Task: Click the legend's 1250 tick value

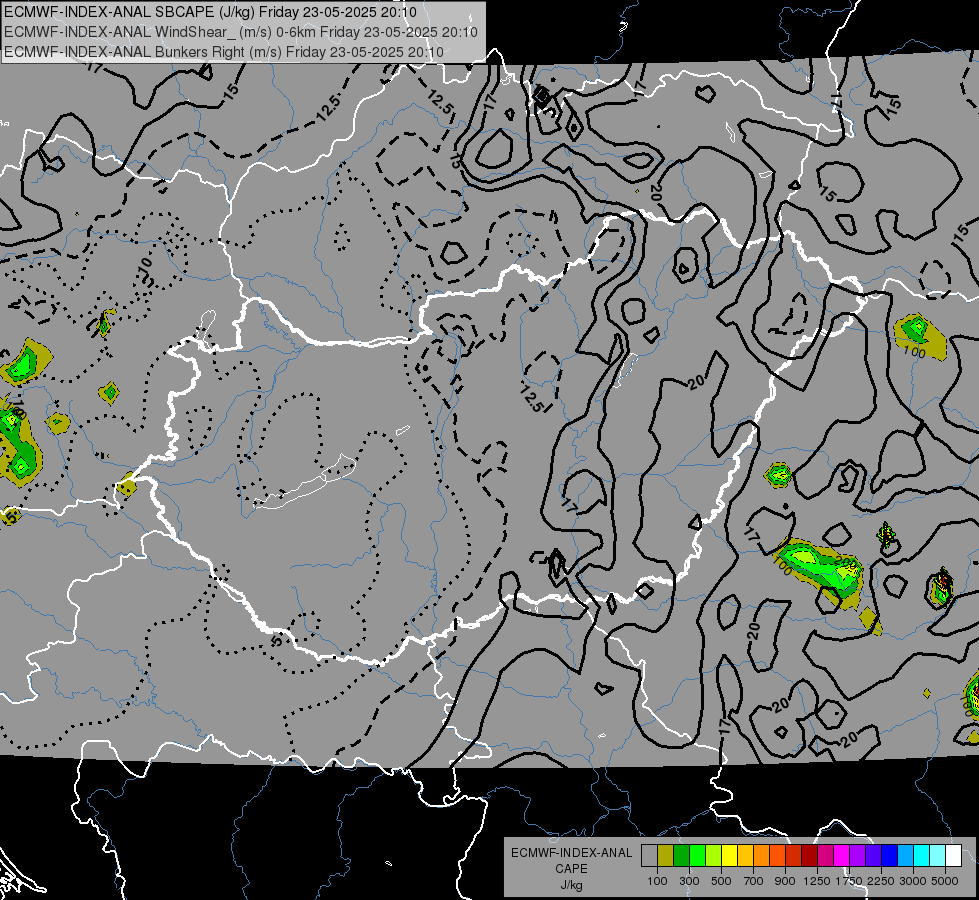Action: (817, 882)
